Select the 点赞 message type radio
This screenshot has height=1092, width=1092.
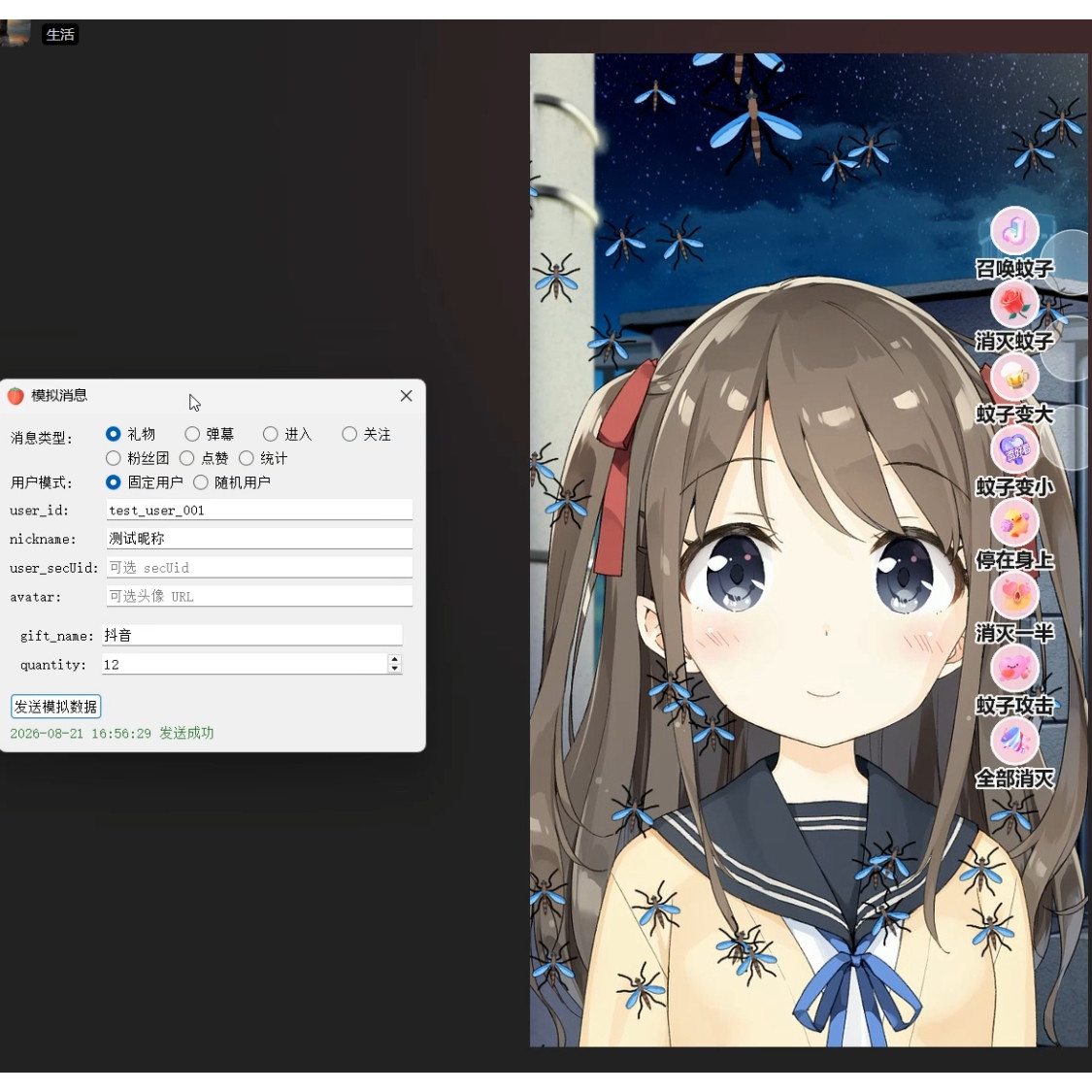[186, 458]
